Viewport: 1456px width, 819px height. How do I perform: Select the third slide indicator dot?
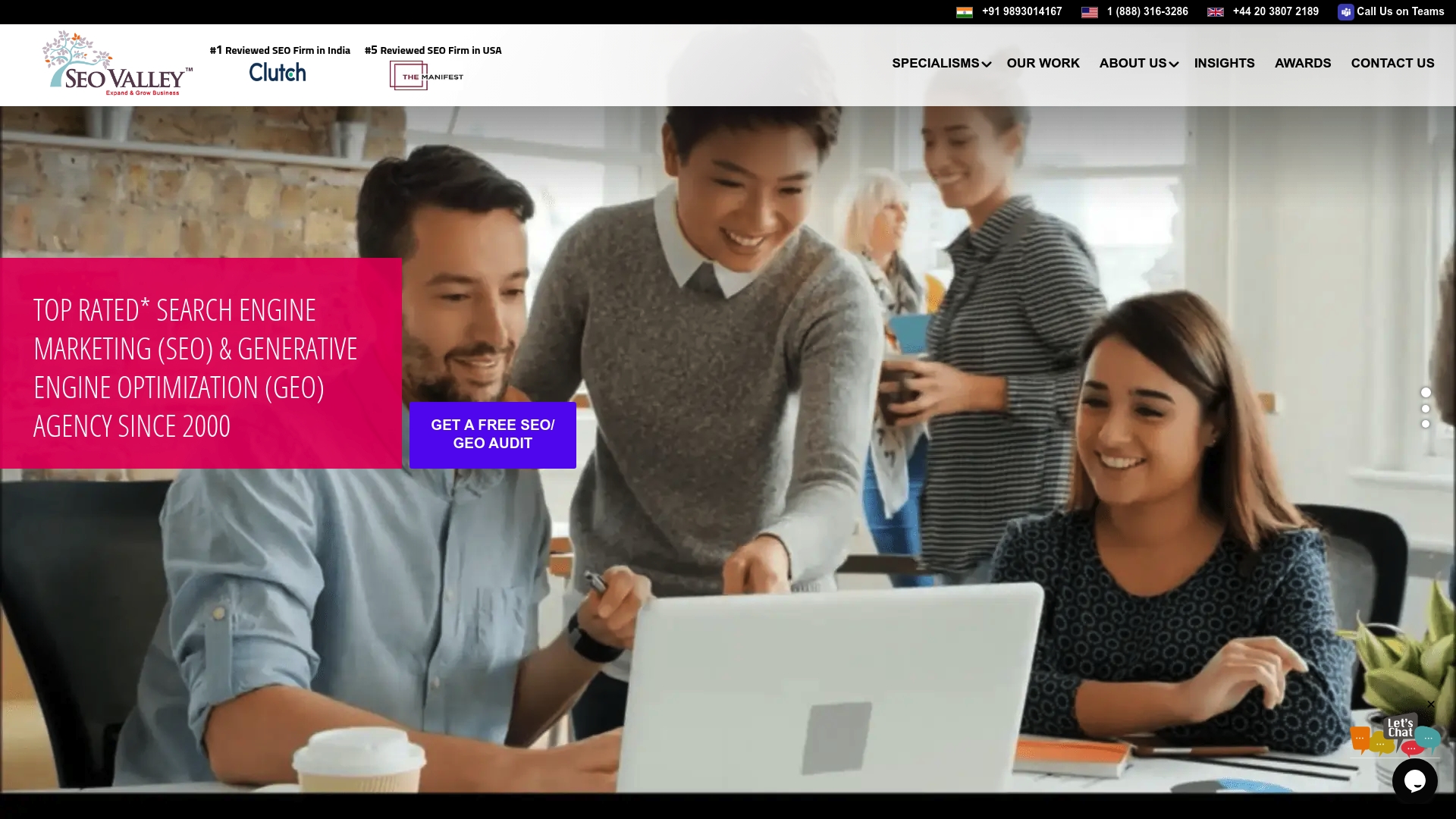pyautogui.click(x=1427, y=425)
